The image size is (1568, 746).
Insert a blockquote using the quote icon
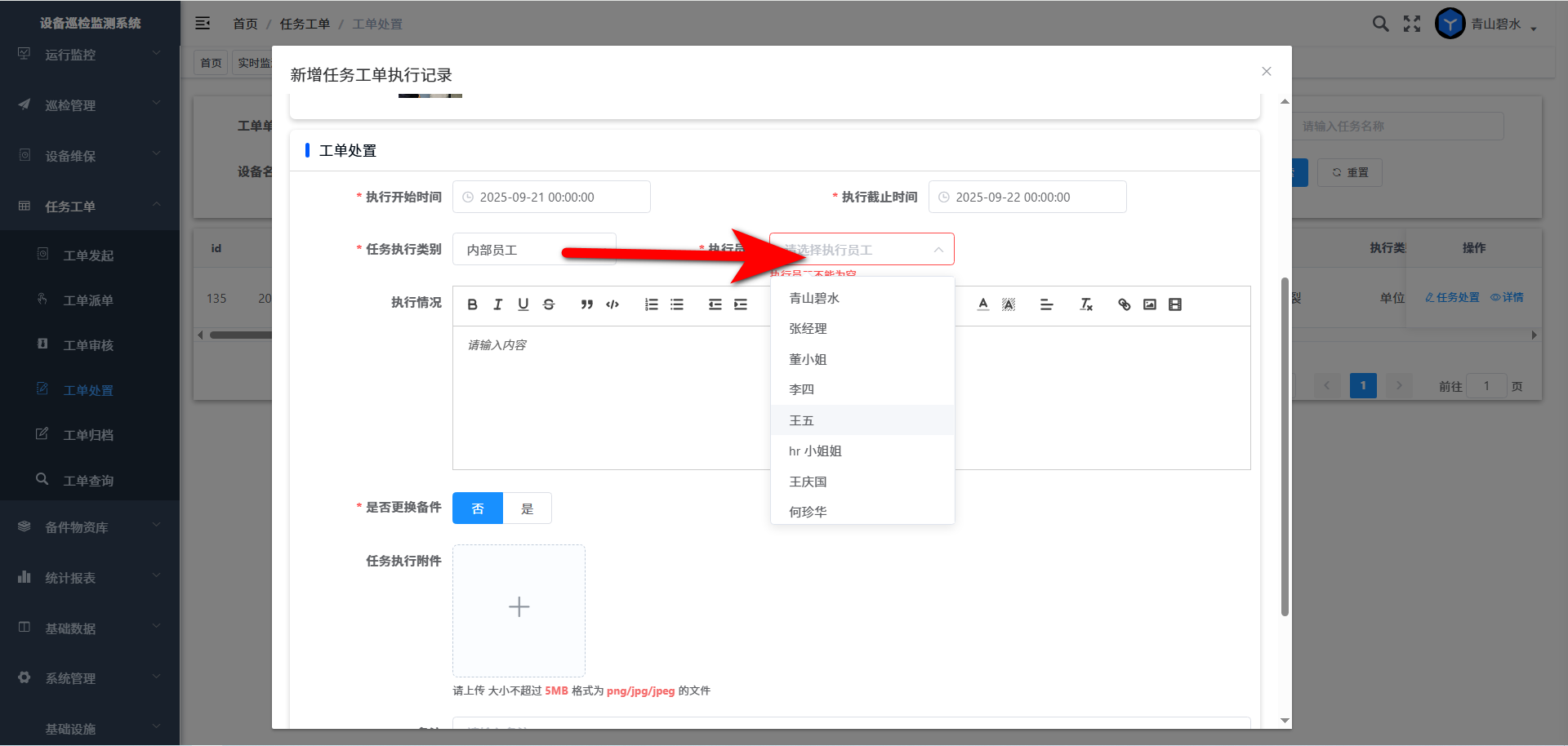(x=586, y=304)
